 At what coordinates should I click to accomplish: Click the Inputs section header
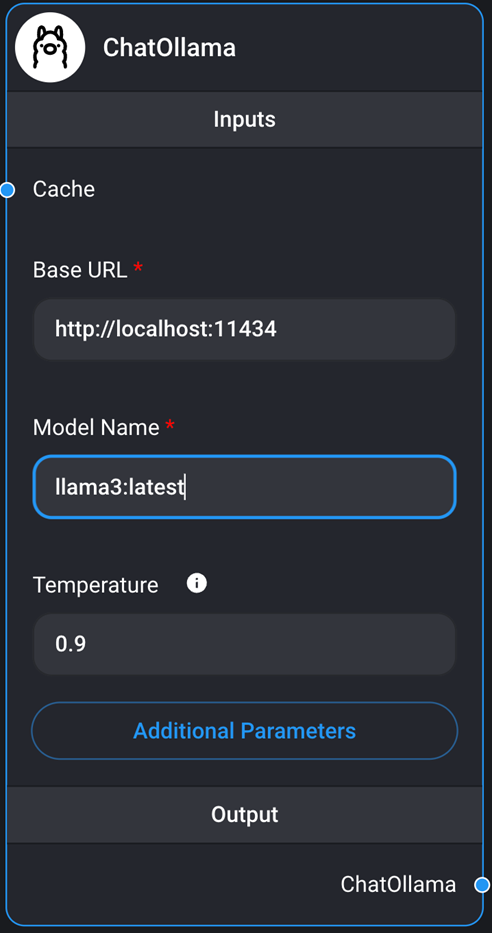coord(245,120)
